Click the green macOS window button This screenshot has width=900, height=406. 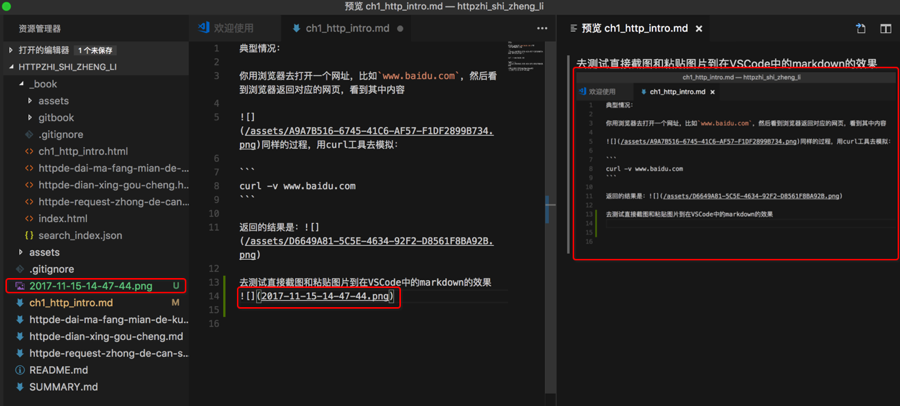coord(6,6)
